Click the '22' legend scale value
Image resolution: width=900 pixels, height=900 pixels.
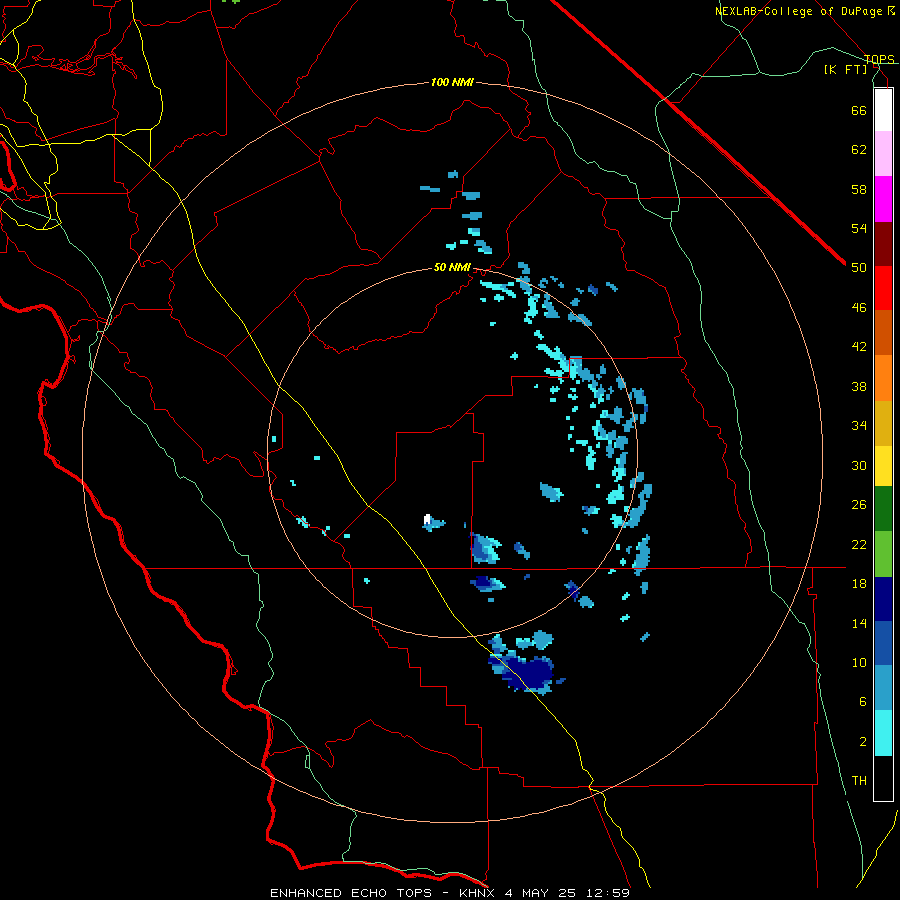click(859, 544)
